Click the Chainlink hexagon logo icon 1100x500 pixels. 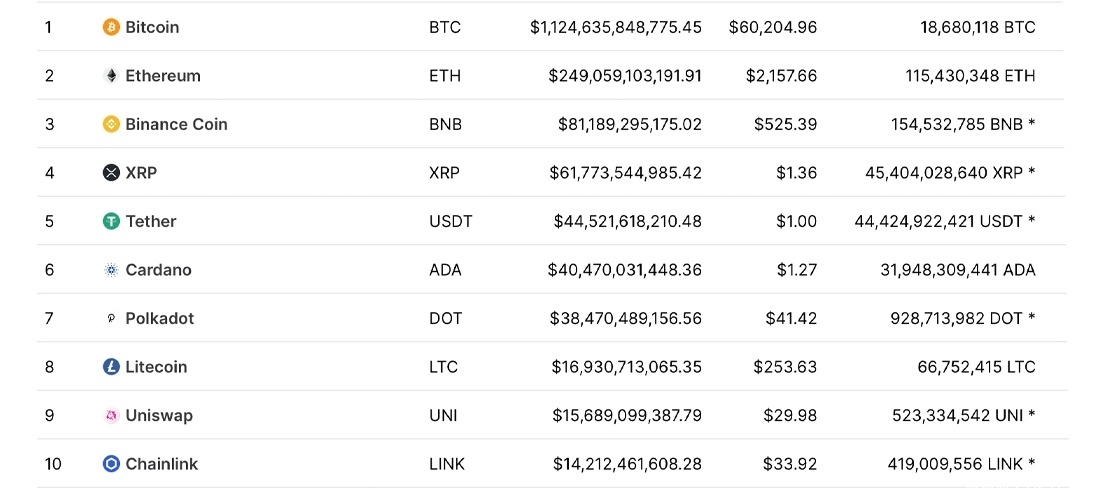pyautogui.click(x=112, y=464)
